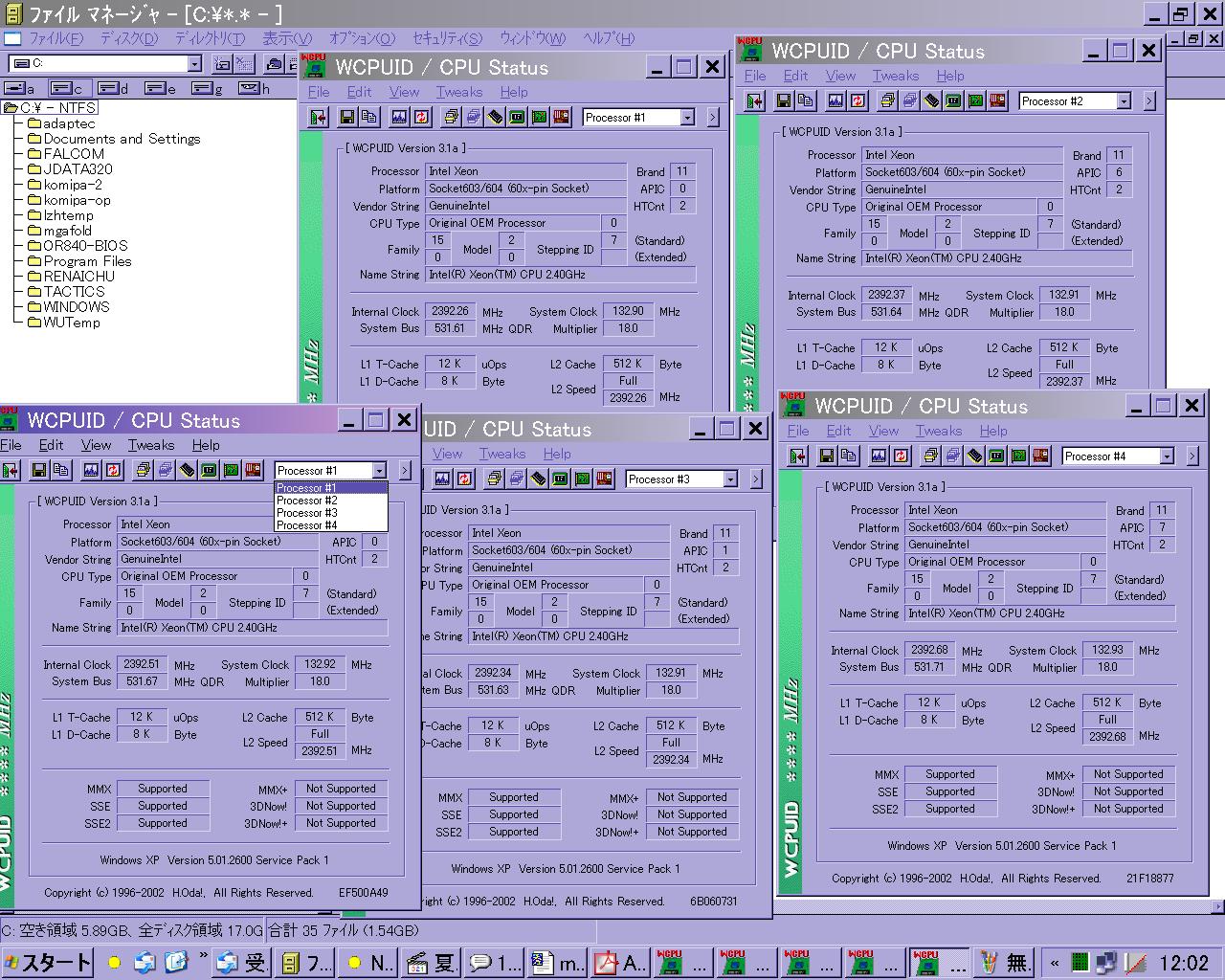Open the 表示(V) menu in File Manager
1225x980 pixels.
click(287, 38)
